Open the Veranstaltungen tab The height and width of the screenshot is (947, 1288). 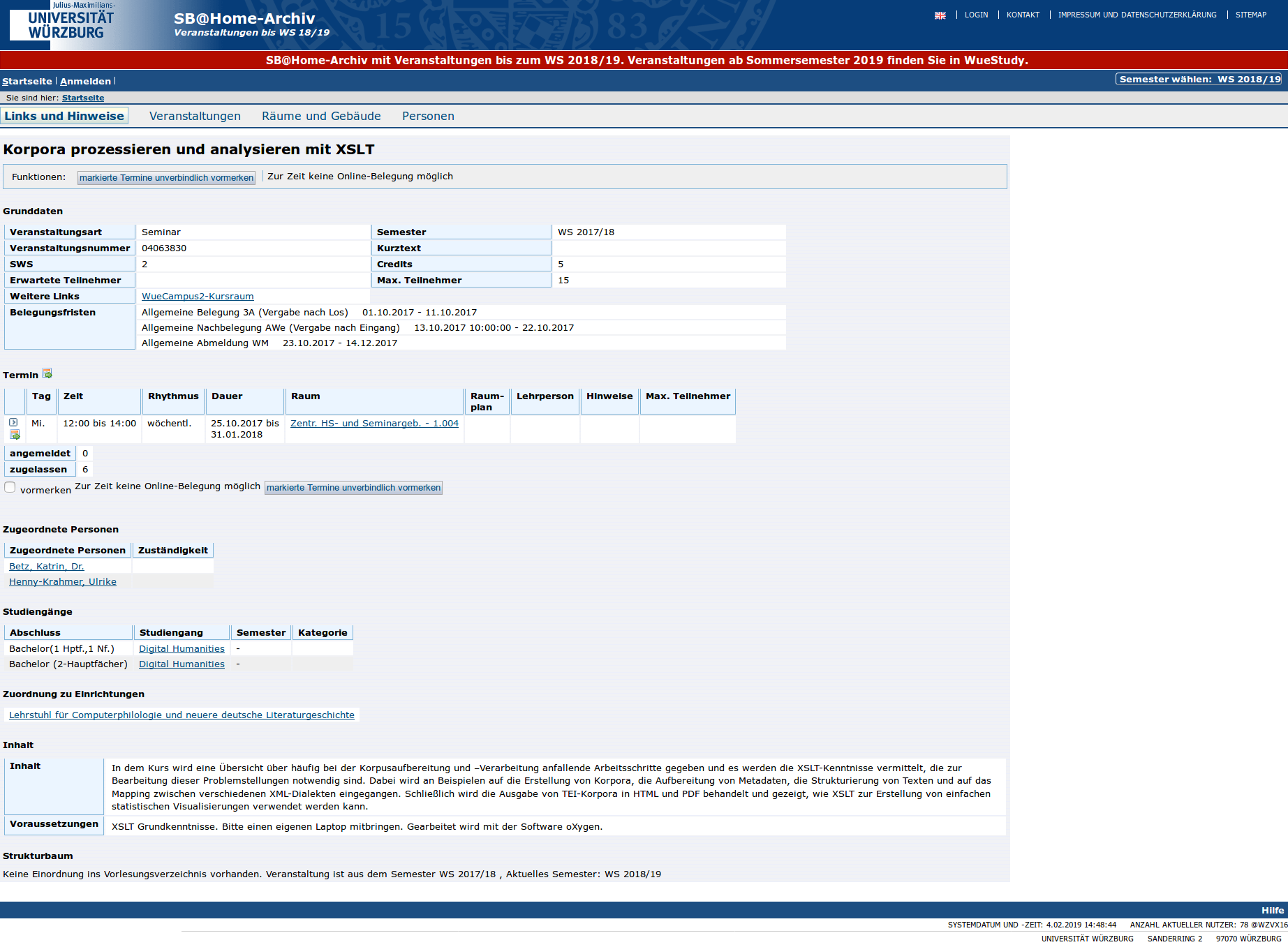point(195,117)
